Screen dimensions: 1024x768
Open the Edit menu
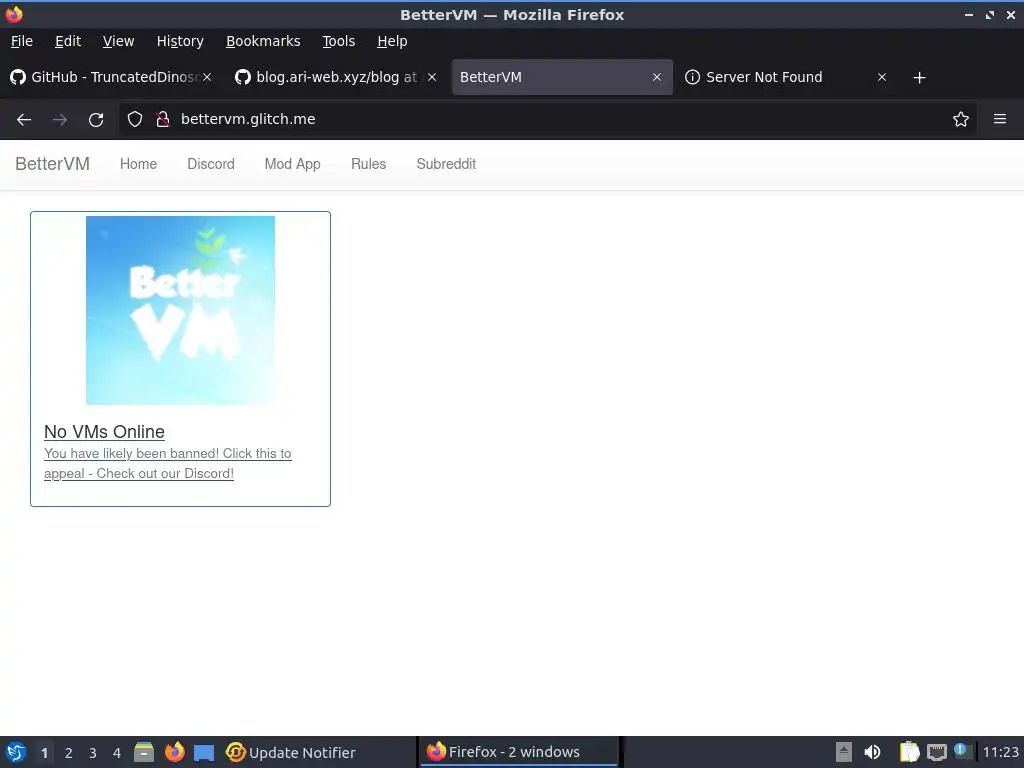tap(68, 41)
